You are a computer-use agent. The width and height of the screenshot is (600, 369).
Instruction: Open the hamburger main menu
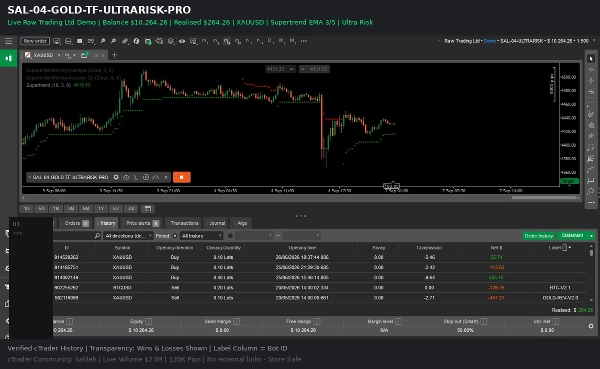click(8, 41)
